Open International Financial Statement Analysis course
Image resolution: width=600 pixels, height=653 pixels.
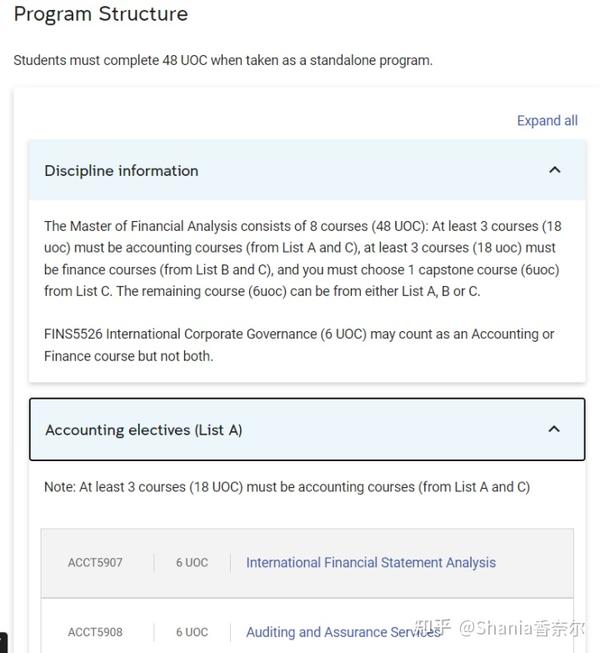(371, 563)
